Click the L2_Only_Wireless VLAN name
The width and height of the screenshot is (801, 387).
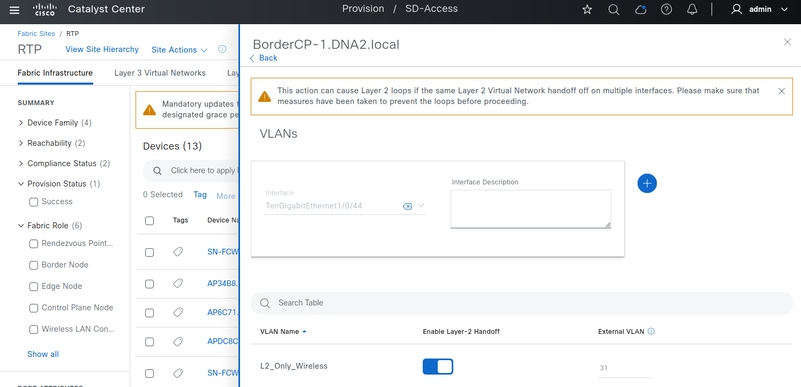pos(294,366)
